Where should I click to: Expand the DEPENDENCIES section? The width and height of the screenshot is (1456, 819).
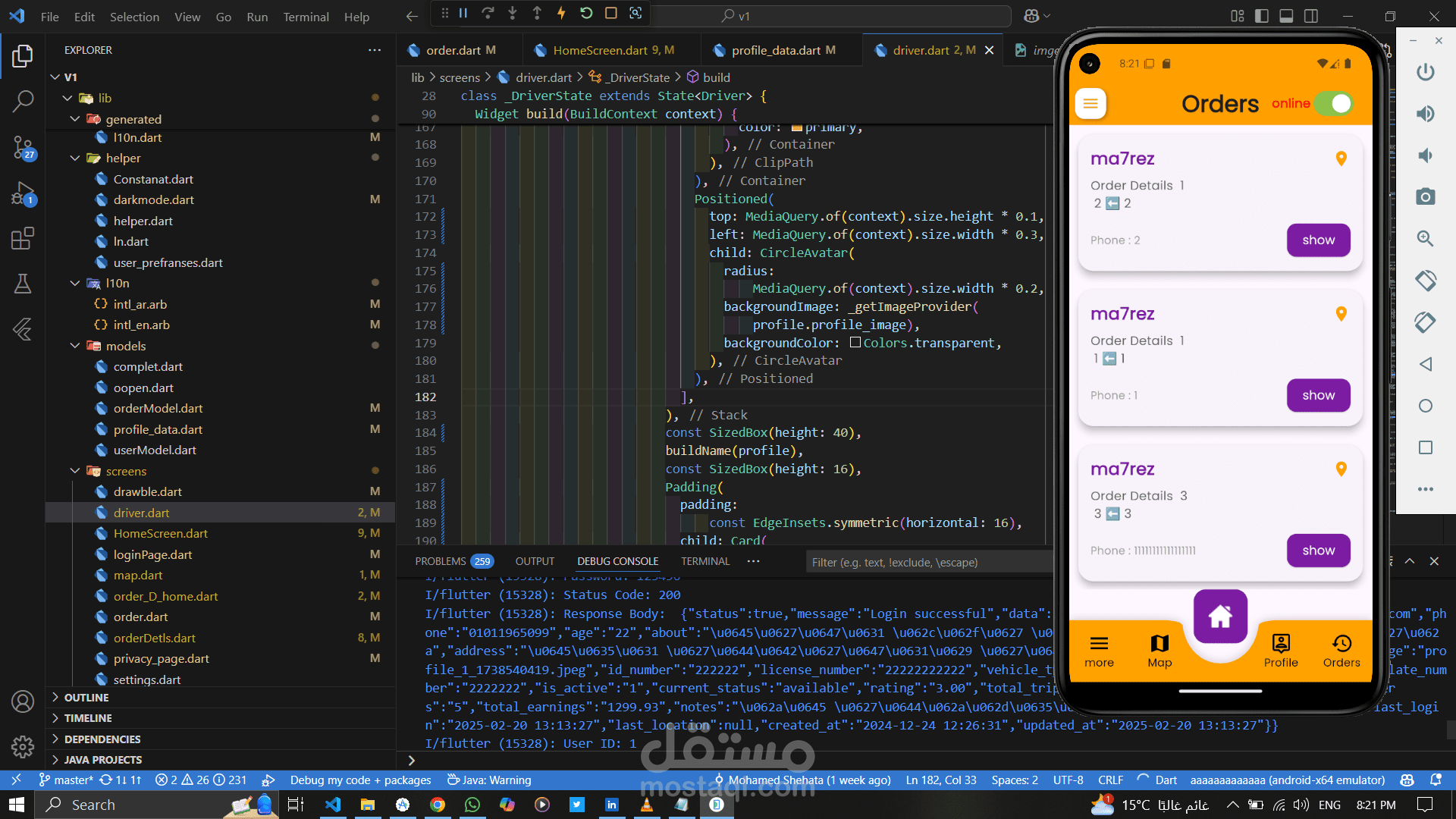click(x=102, y=739)
